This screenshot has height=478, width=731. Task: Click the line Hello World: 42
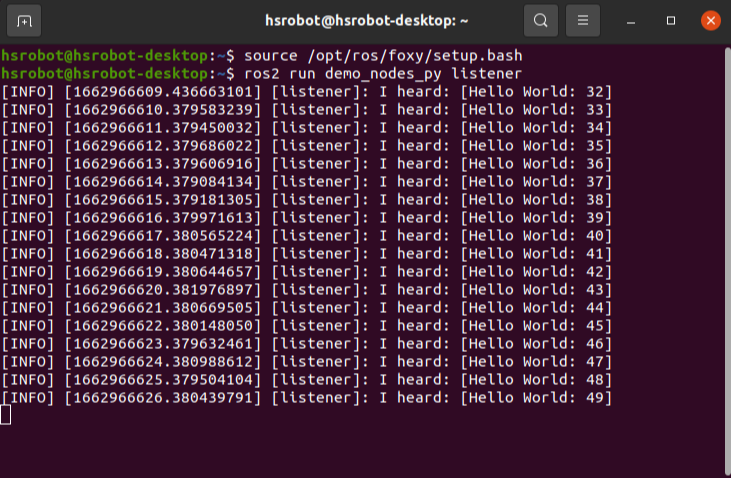(x=306, y=272)
